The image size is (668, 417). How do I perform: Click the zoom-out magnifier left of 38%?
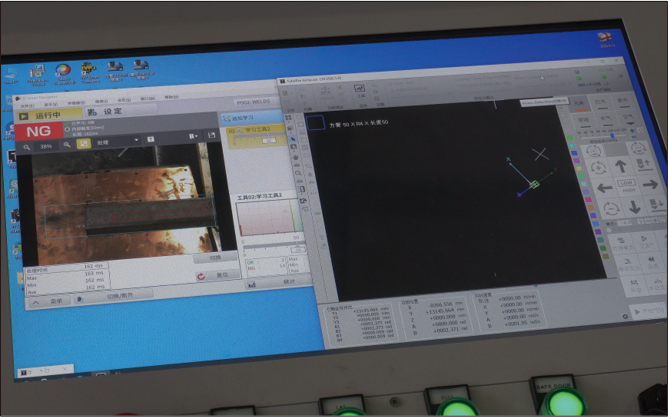[x=26, y=147]
